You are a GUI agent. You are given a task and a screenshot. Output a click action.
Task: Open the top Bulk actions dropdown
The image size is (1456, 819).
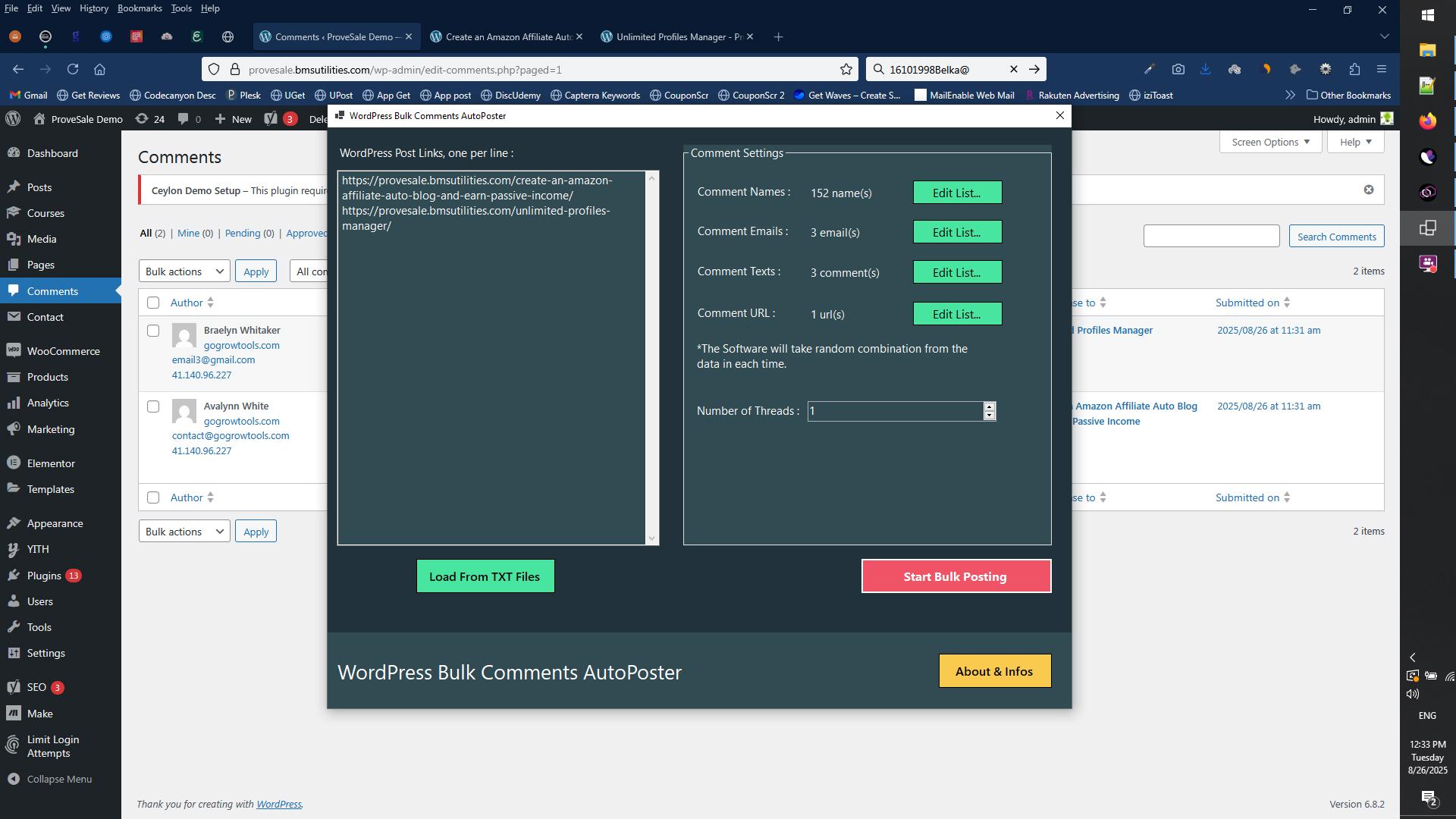(x=184, y=271)
